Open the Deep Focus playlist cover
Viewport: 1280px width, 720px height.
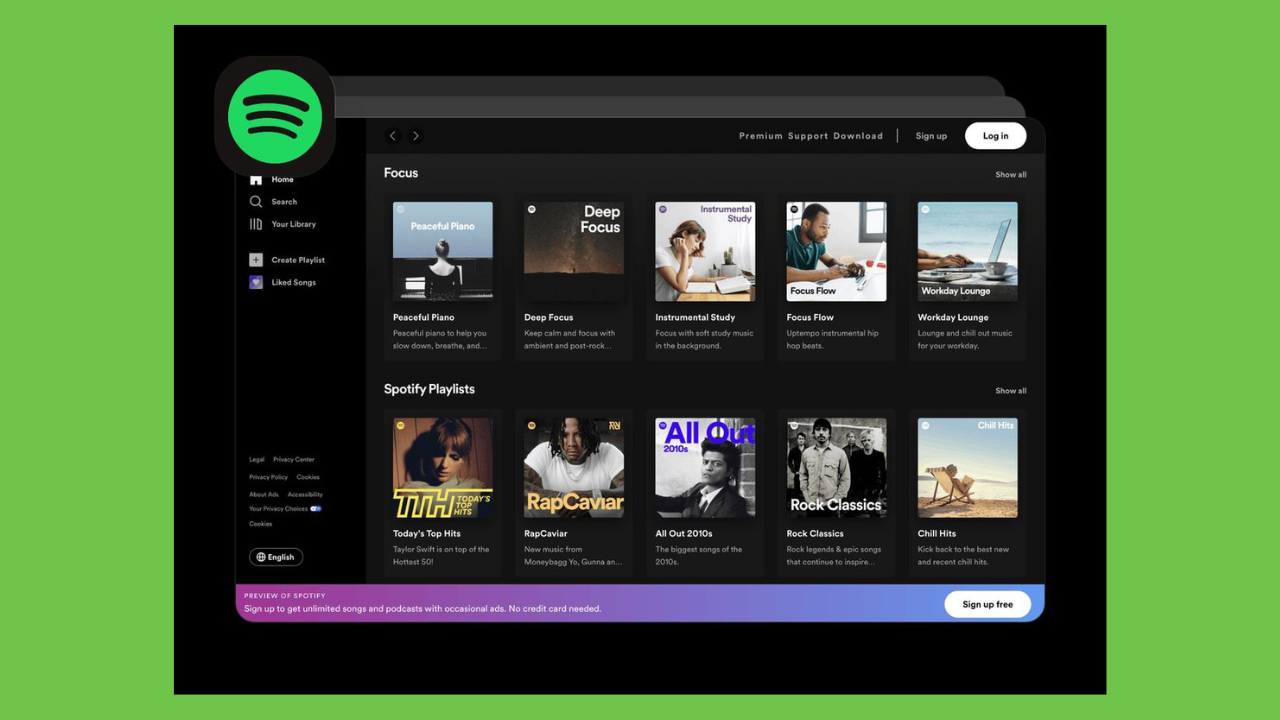(x=574, y=252)
